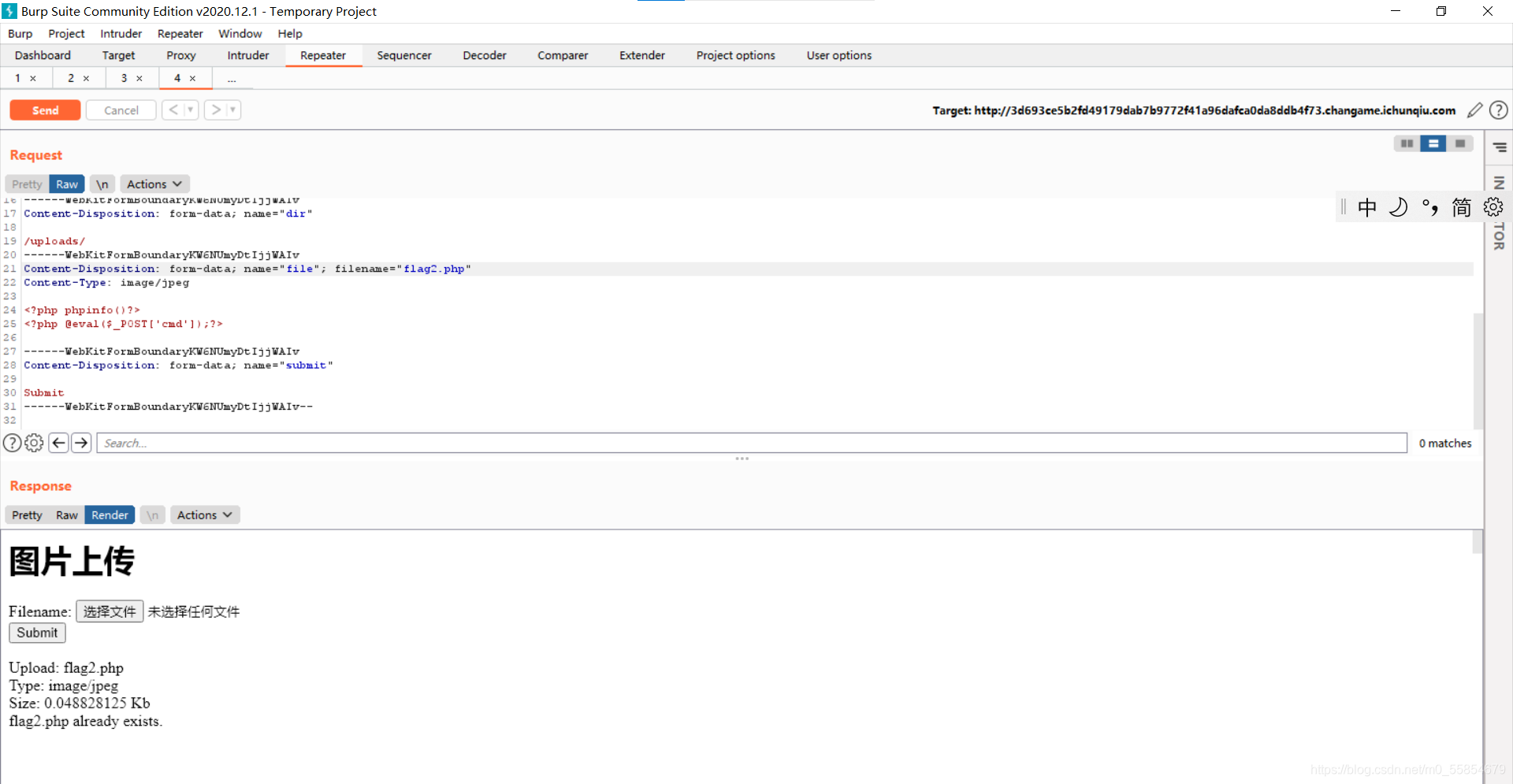The height and width of the screenshot is (784, 1513).
Task: Open the request Actions dropdown
Action: tap(154, 184)
